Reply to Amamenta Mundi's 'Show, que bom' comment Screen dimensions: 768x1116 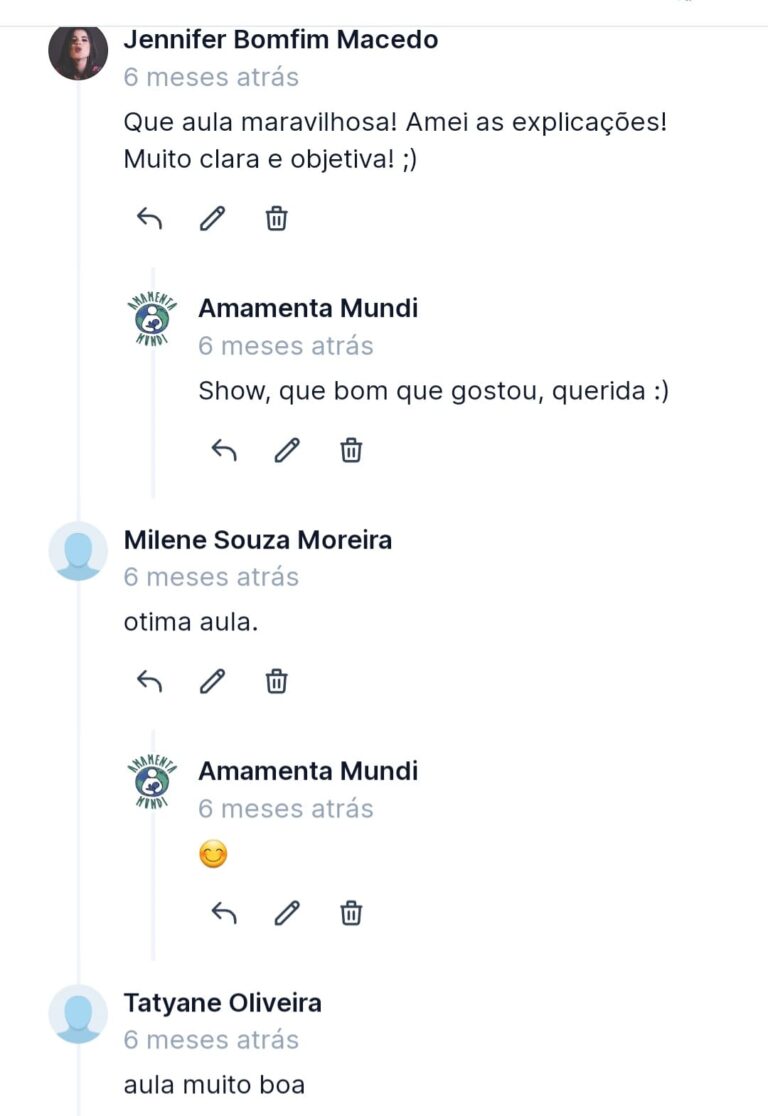pos(224,450)
